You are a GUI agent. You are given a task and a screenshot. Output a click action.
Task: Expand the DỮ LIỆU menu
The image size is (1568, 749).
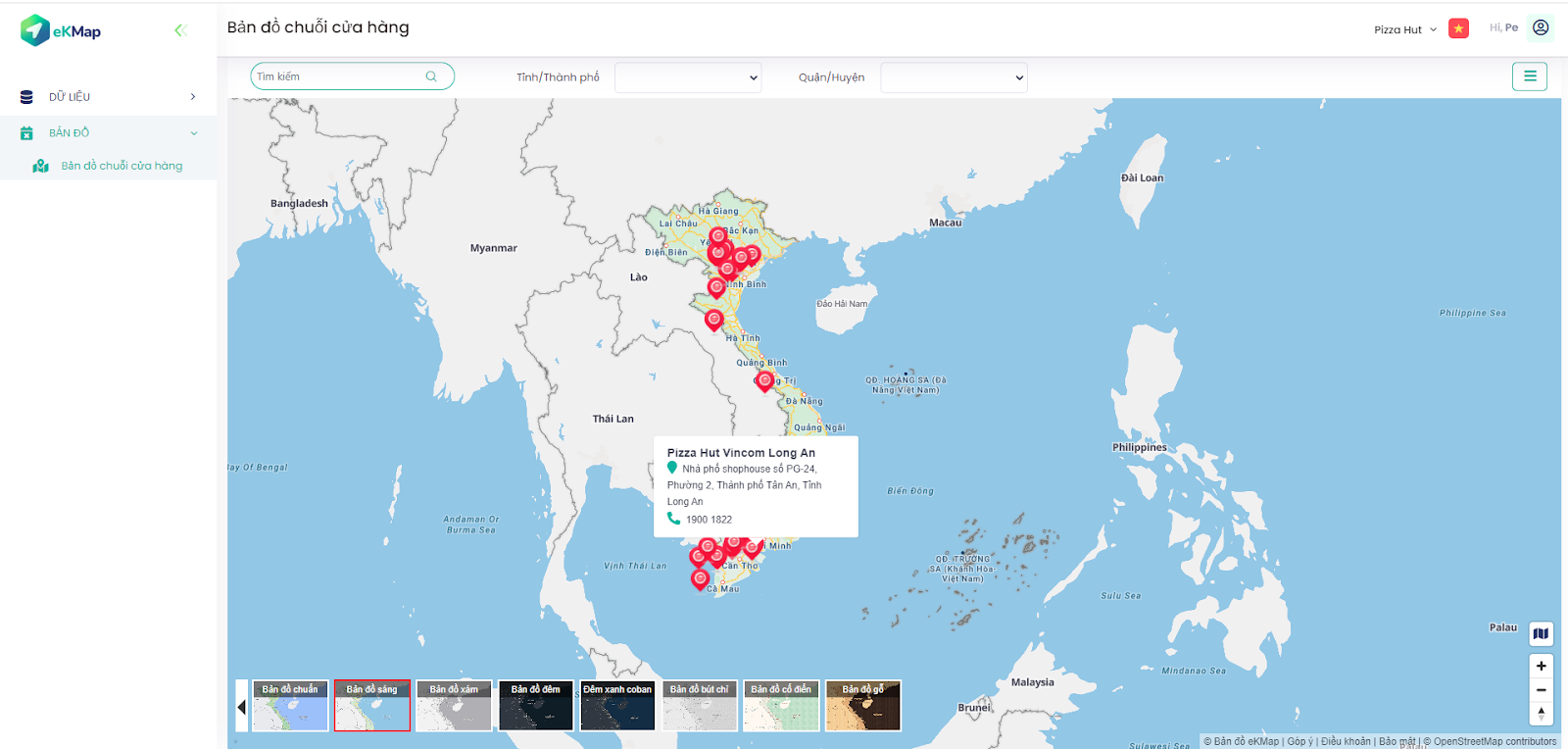(x=193, y=97)
